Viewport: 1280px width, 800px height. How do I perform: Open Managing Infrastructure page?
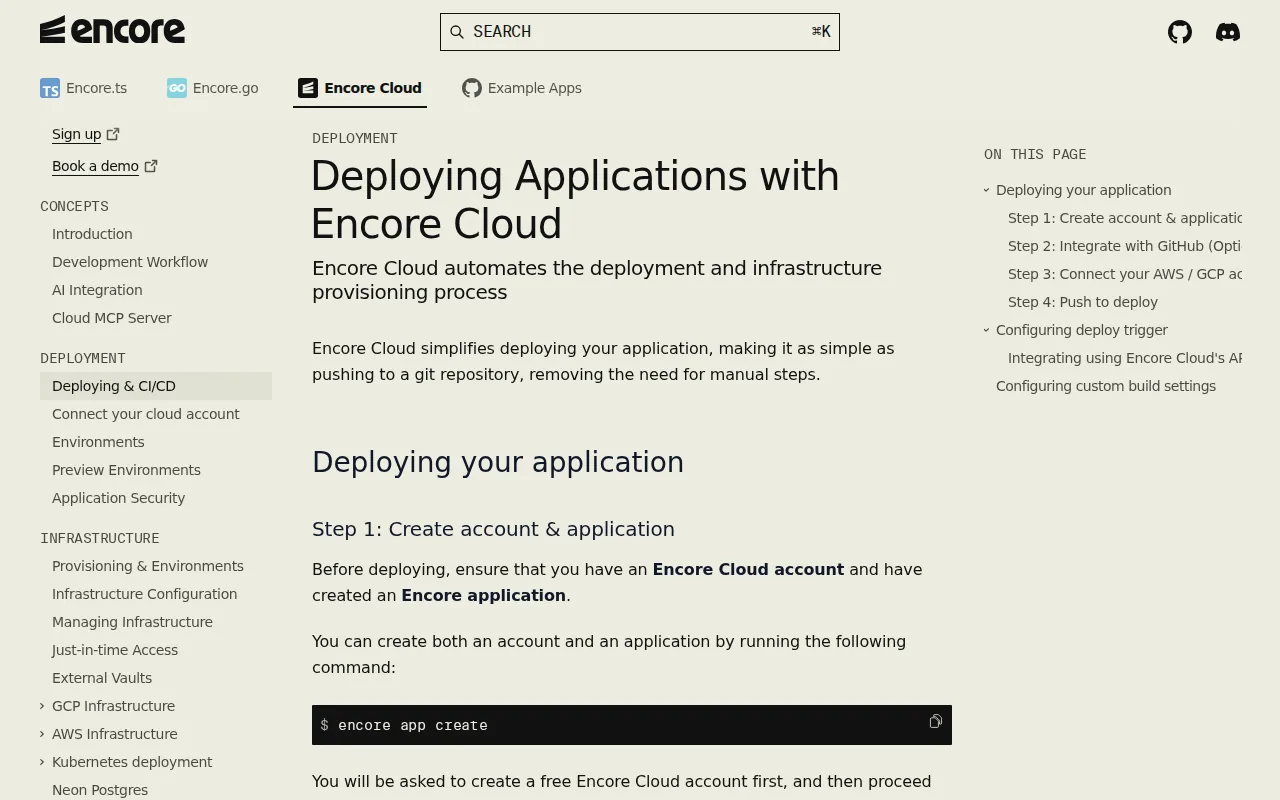click(132, 622)
